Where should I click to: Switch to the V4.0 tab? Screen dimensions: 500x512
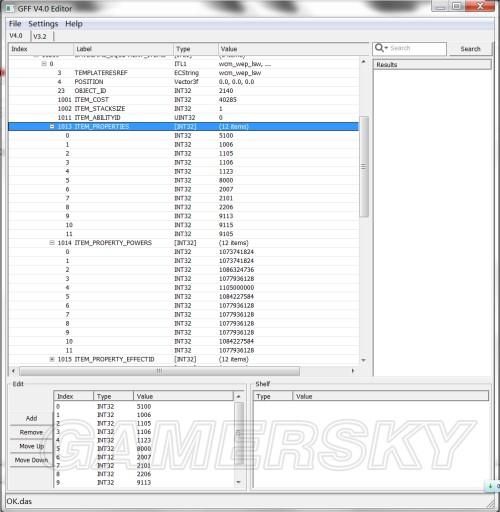point(16,36)
